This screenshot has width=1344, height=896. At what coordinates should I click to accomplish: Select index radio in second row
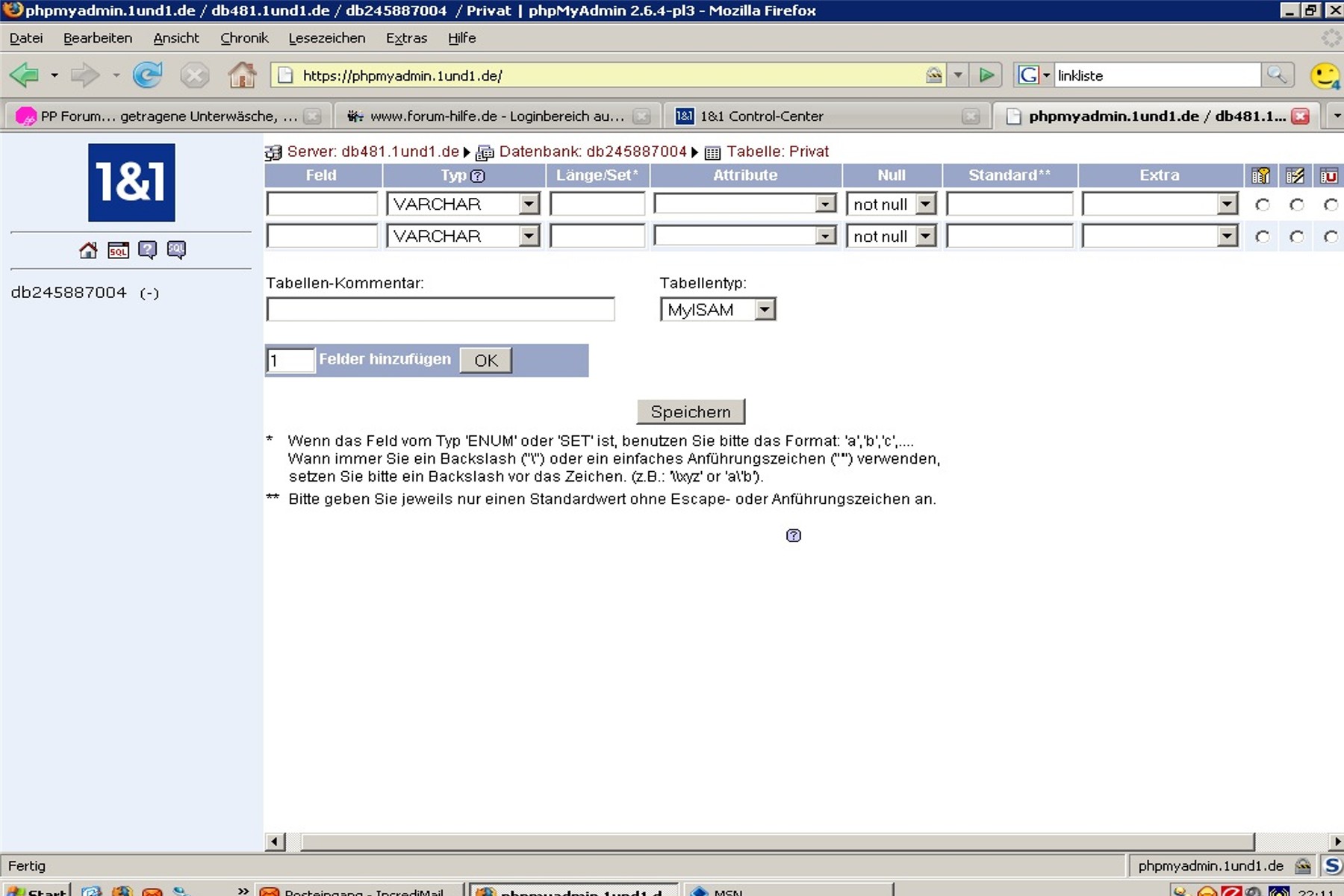pyautogui.click(x=1297, y=237)
